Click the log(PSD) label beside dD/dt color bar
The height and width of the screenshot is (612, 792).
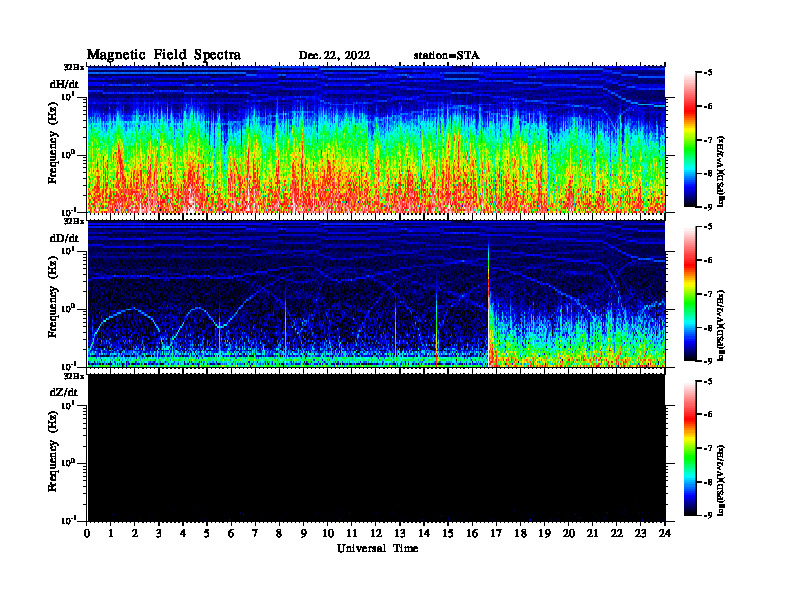[x=722, y=325]
